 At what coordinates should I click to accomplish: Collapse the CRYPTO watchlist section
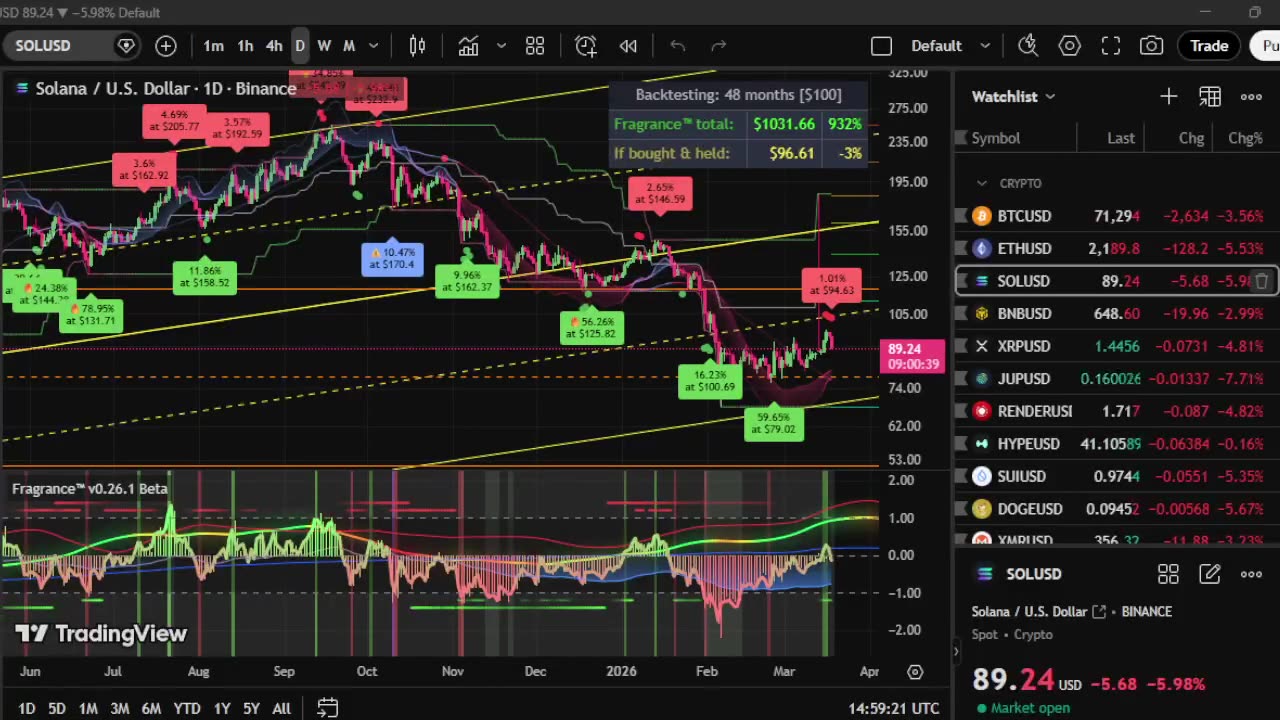point(982,183)
